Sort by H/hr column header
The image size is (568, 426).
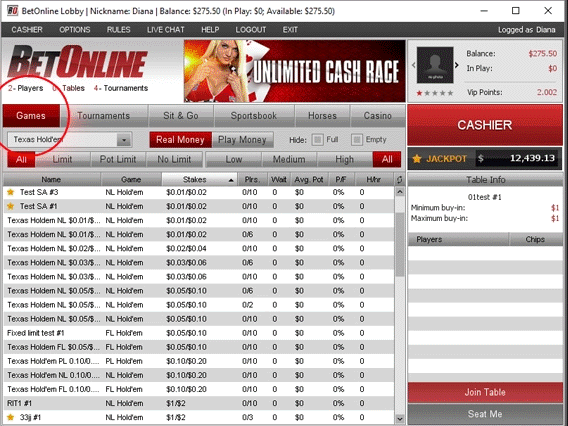(373, 180)
